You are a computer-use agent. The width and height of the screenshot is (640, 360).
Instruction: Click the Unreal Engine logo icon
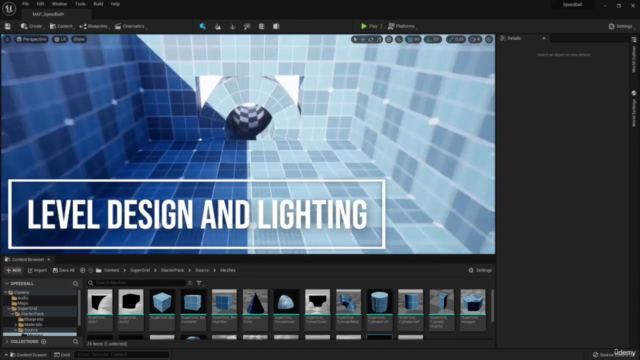click(x=9, y=8)
